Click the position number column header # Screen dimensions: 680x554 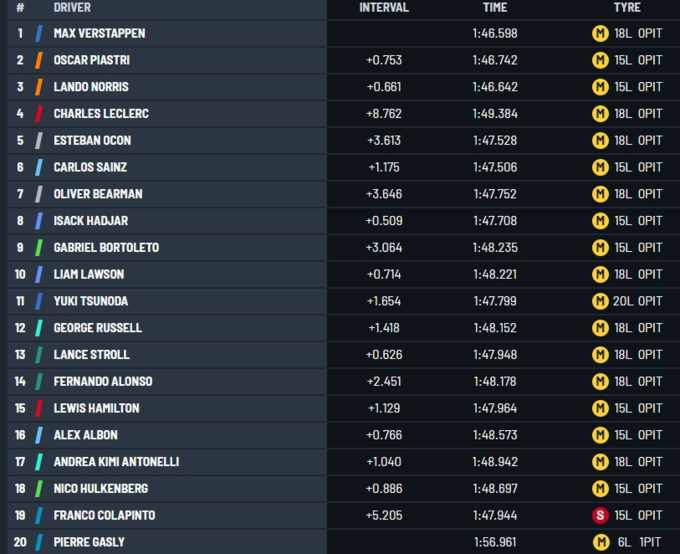point(20,7)
